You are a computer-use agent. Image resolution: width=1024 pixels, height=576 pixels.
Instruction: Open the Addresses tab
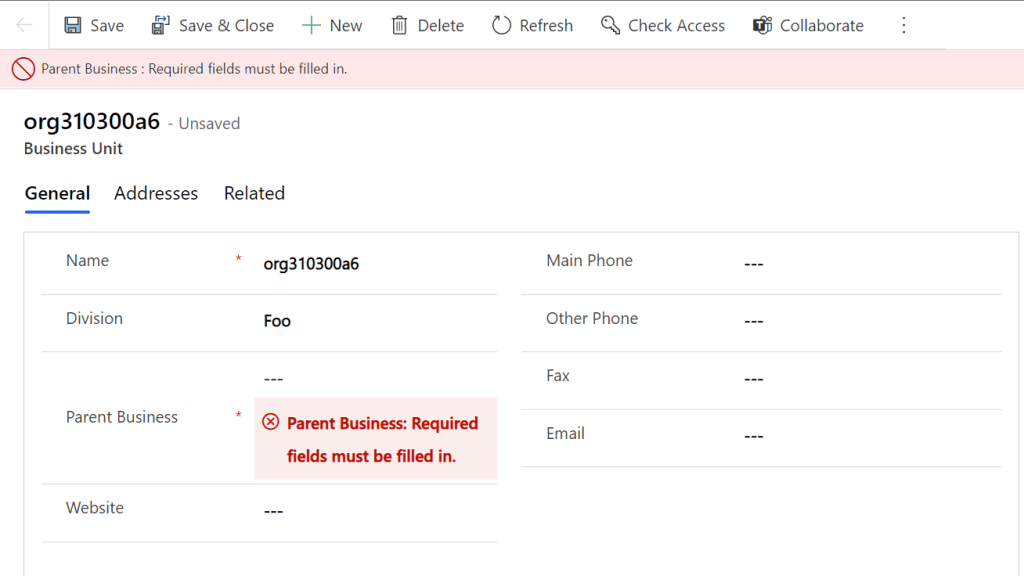[x=156, y=193]
